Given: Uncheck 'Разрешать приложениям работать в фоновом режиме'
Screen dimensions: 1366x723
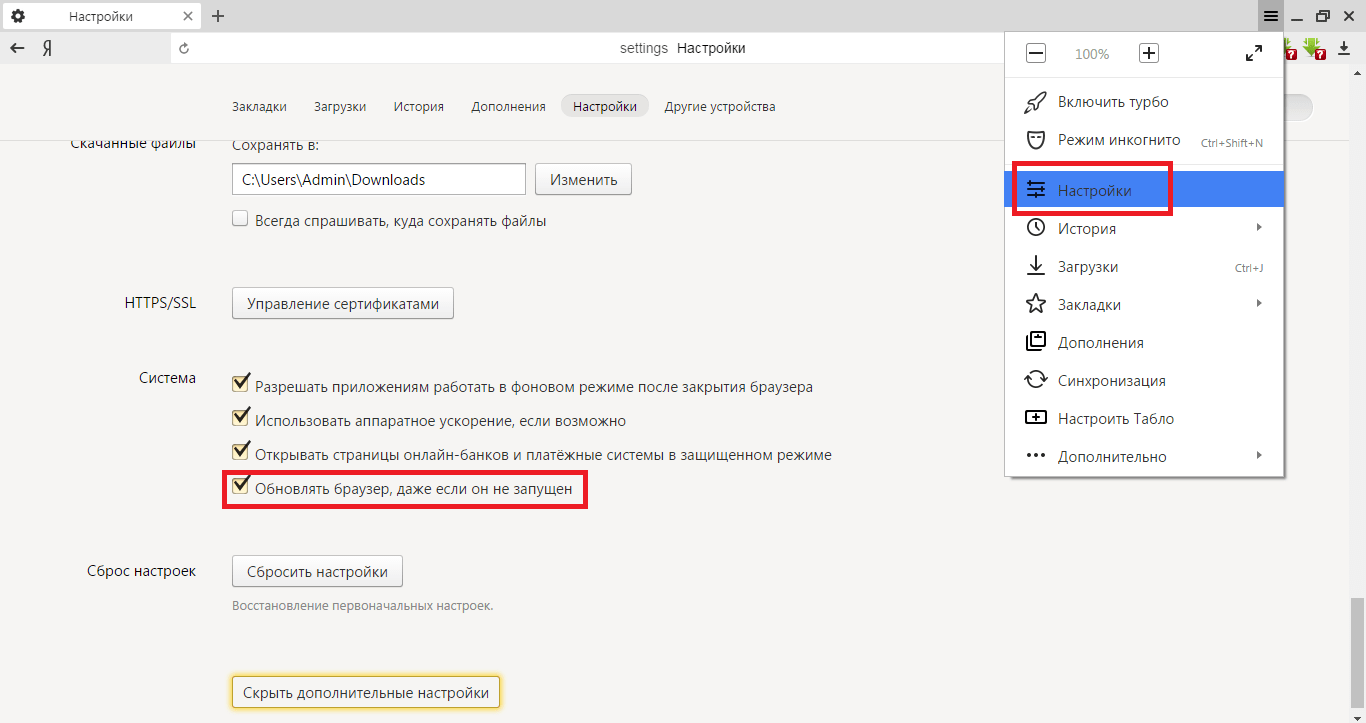Looking at the screenshot, I should click(x=240, y=383).
